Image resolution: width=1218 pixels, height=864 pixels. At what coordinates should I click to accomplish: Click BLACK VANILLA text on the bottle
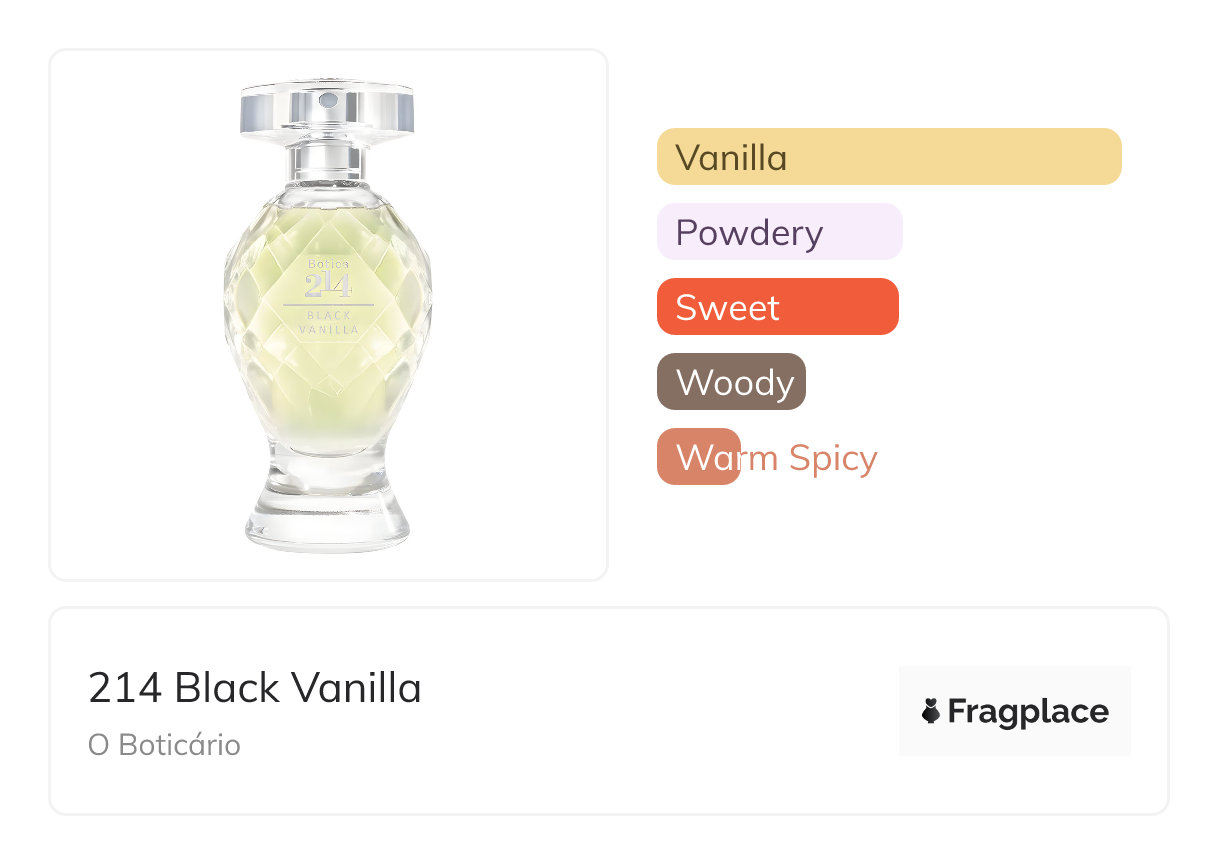coord(328,322)
